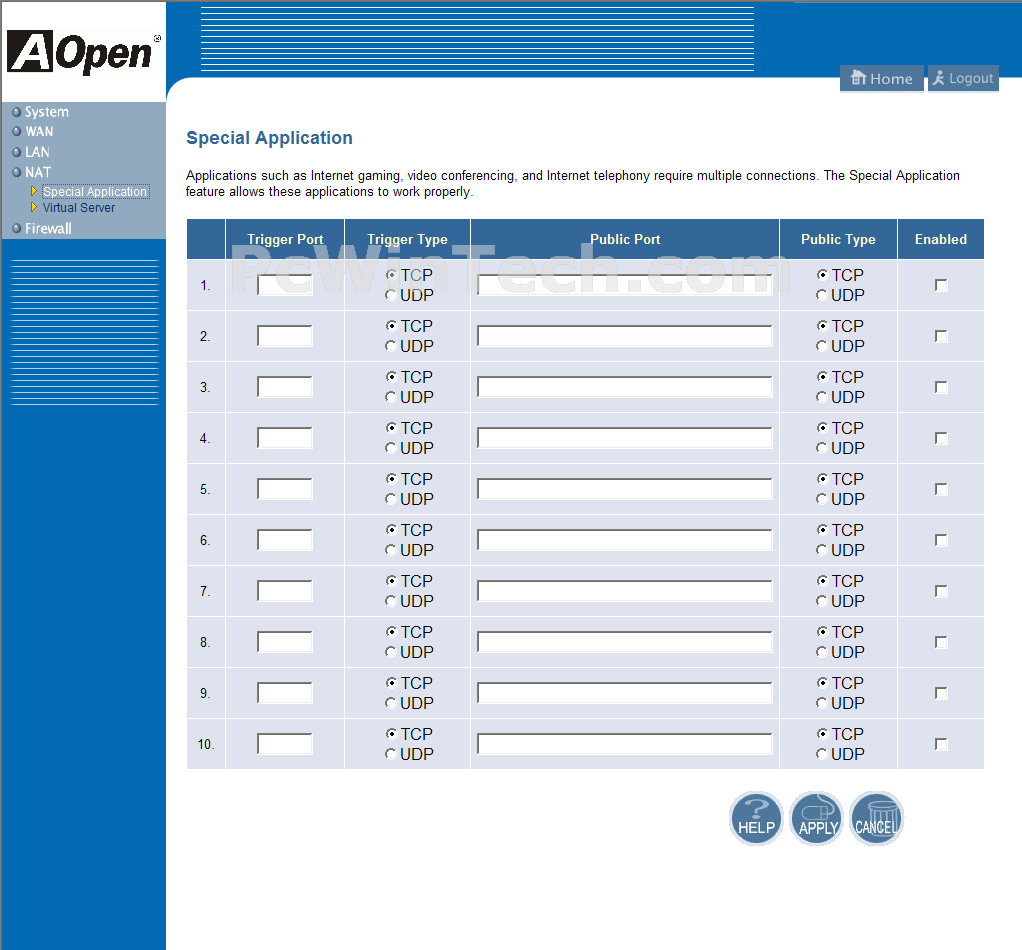Select UDP public type for row 7
1022x950 pixels.
click(822, 601)
